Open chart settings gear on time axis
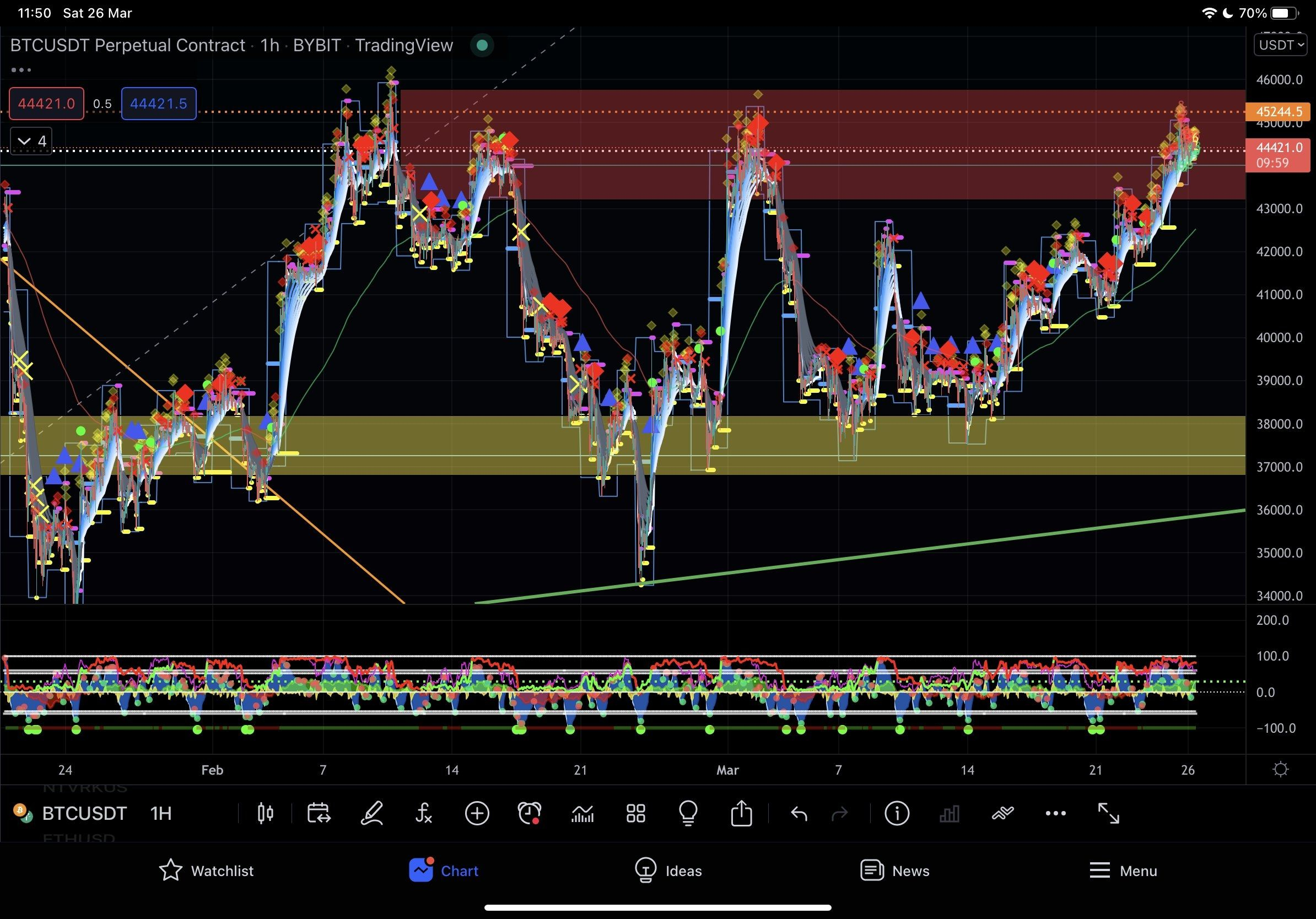This screenshot has height=919, width=1316. tap(1281, 770)
